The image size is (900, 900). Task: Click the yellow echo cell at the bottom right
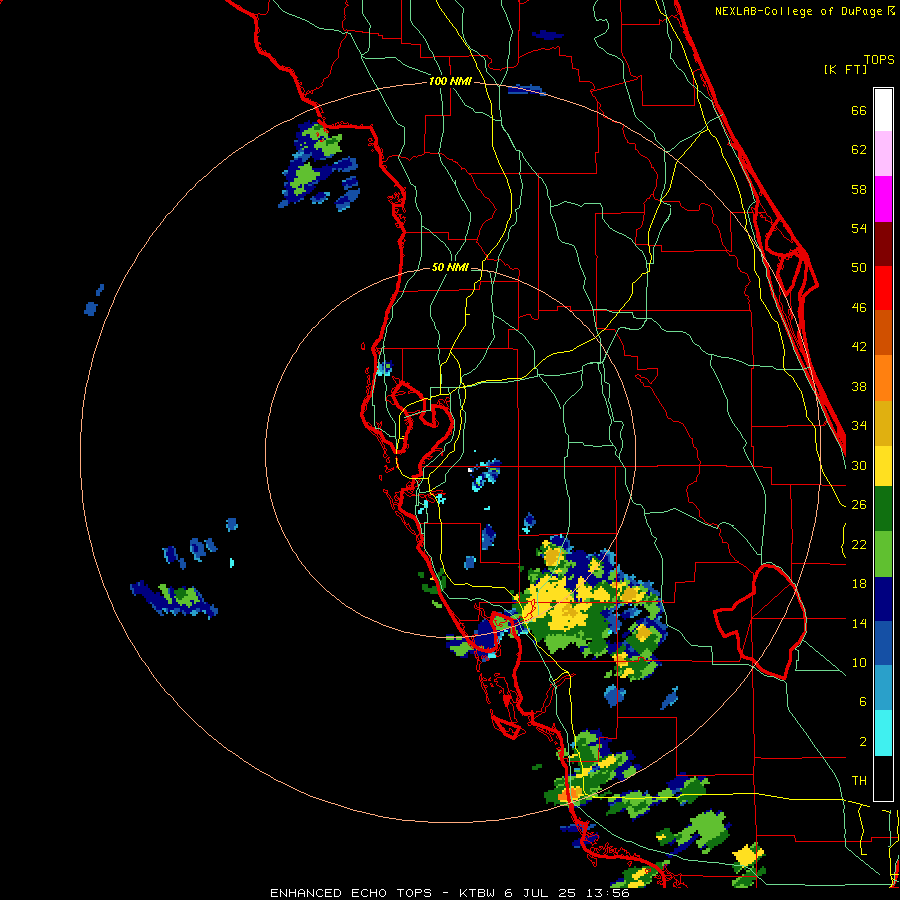click(747, 856)
